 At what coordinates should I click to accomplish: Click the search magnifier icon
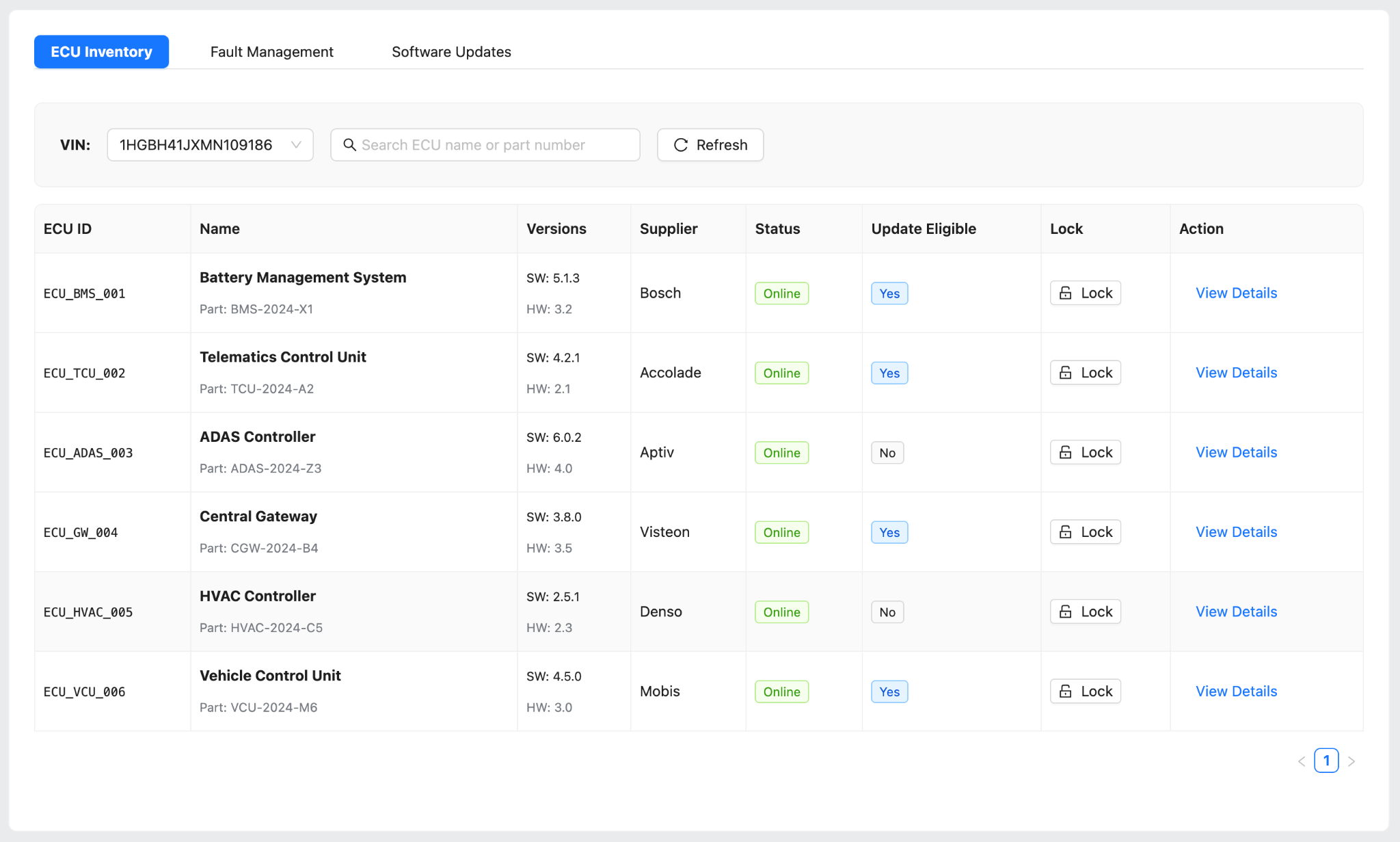349,145
